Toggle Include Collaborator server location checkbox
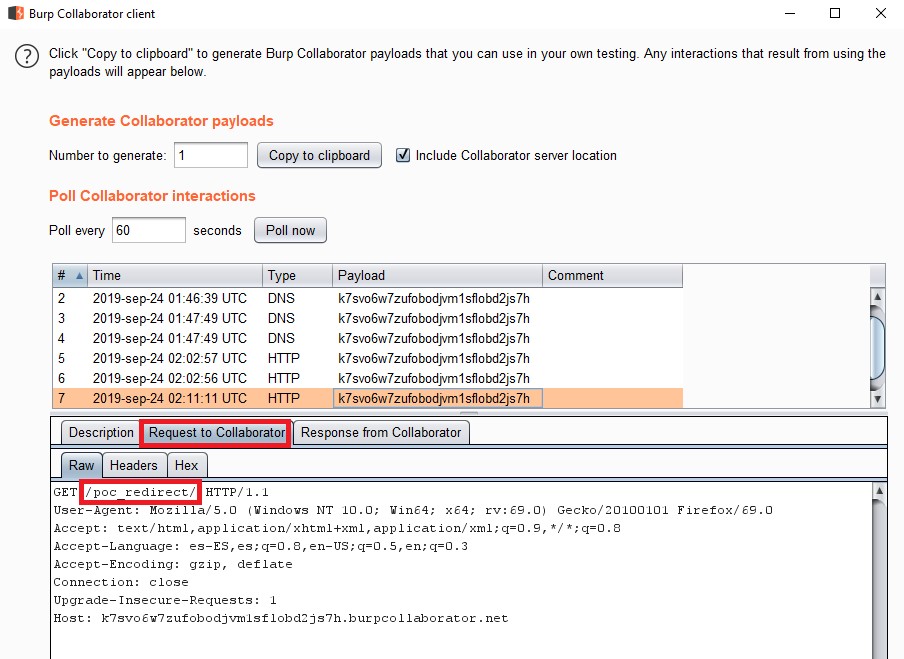 403,155
